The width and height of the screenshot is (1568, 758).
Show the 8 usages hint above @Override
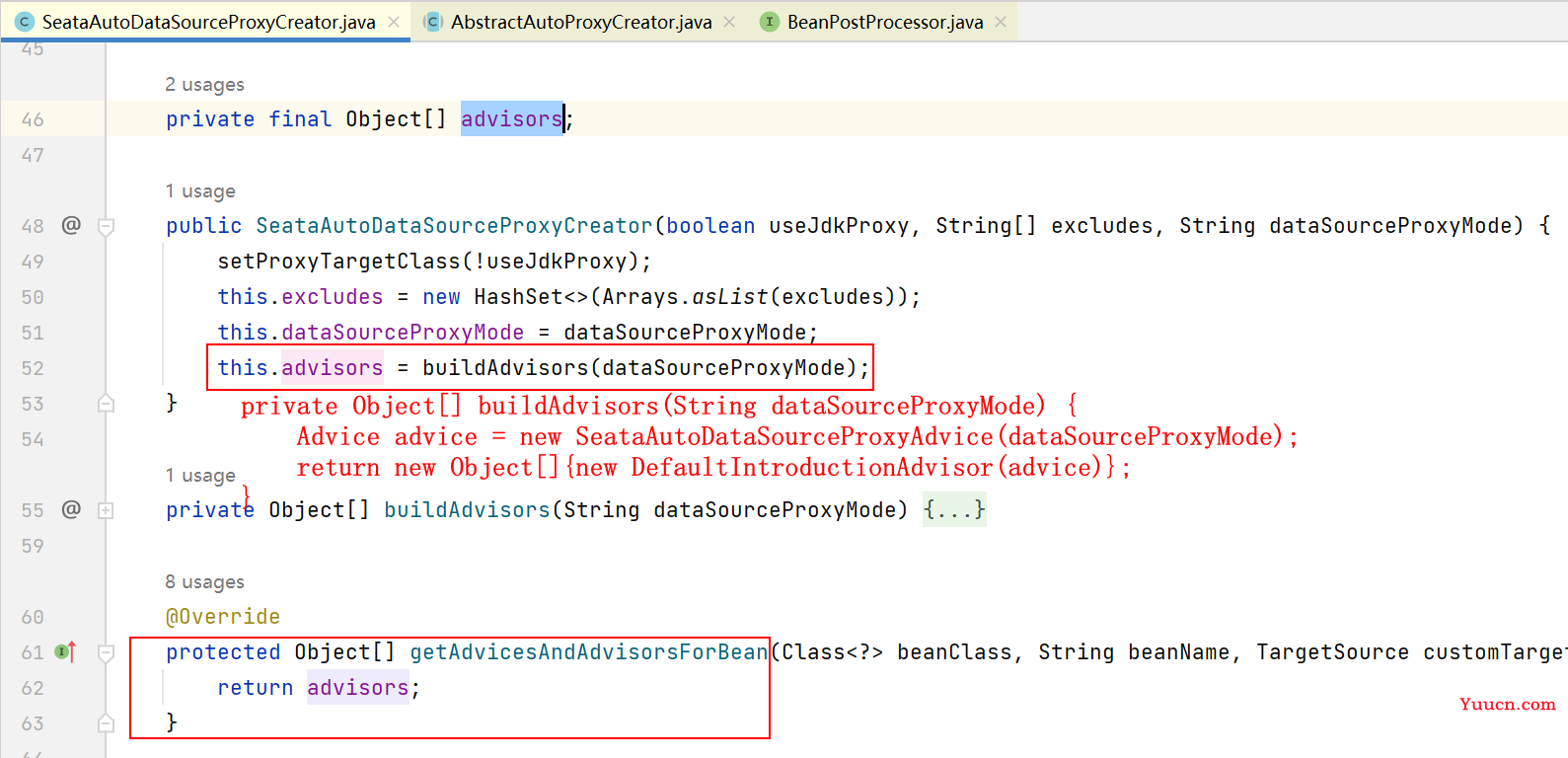click(204, 582)
